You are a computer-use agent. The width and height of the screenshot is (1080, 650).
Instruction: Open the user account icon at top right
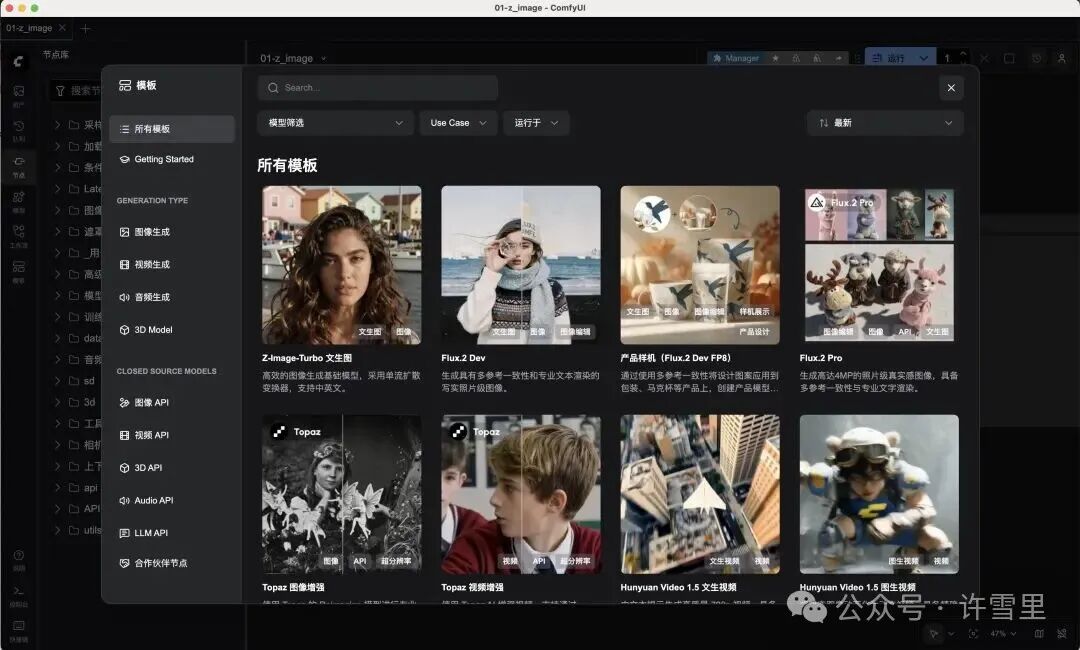click(x=1061, y=59)
